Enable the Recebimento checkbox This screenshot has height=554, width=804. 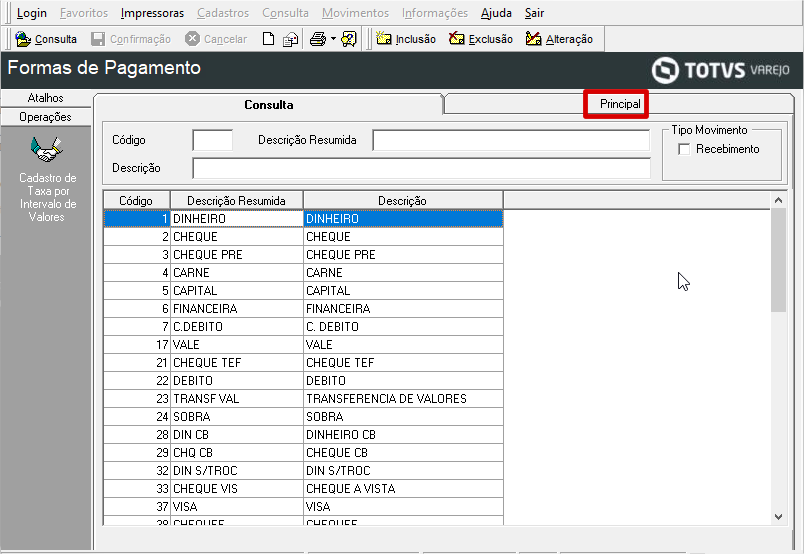click(x=684, y=149)
